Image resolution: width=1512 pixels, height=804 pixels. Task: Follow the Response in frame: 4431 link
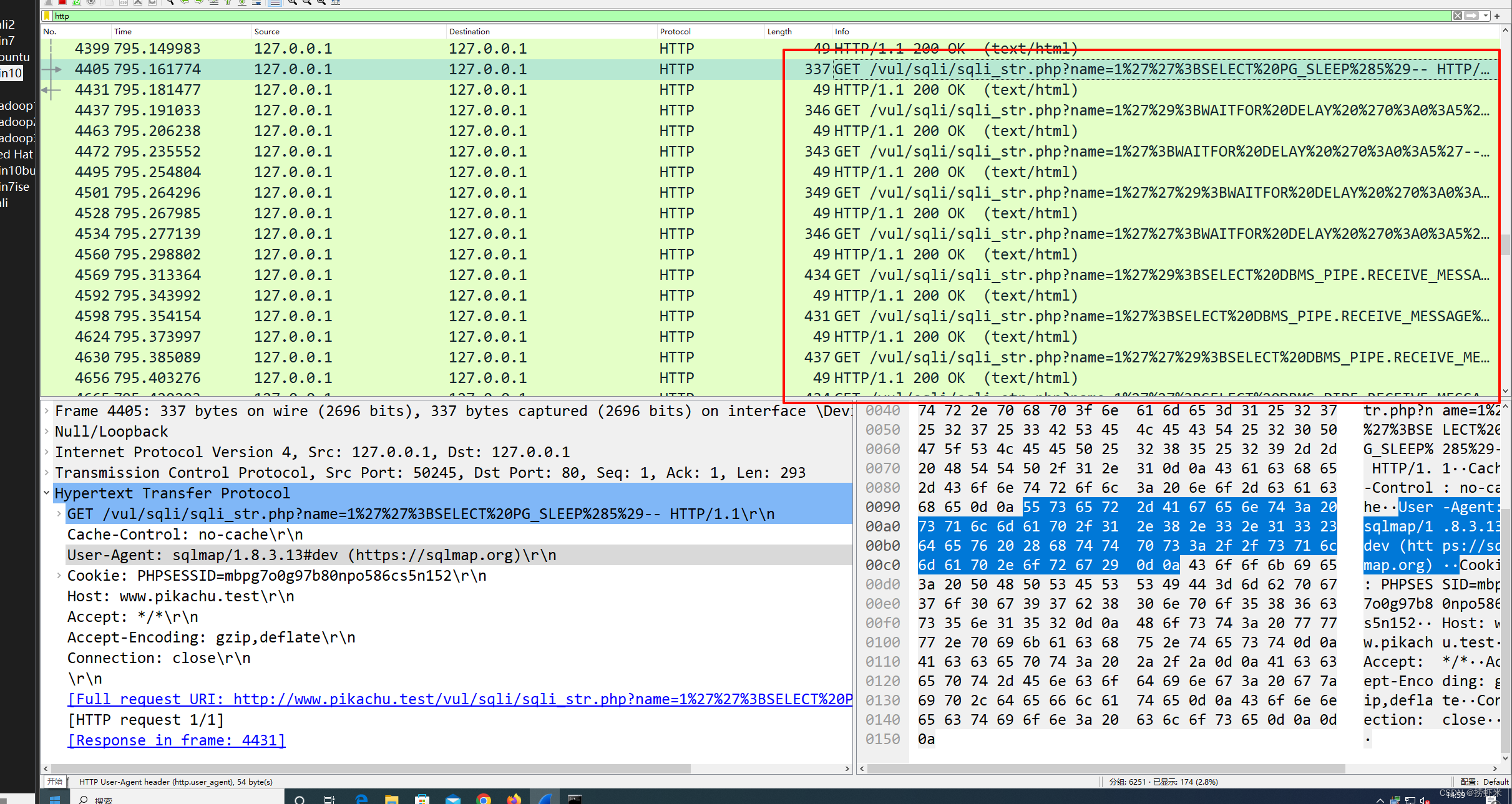coord(176,740)
